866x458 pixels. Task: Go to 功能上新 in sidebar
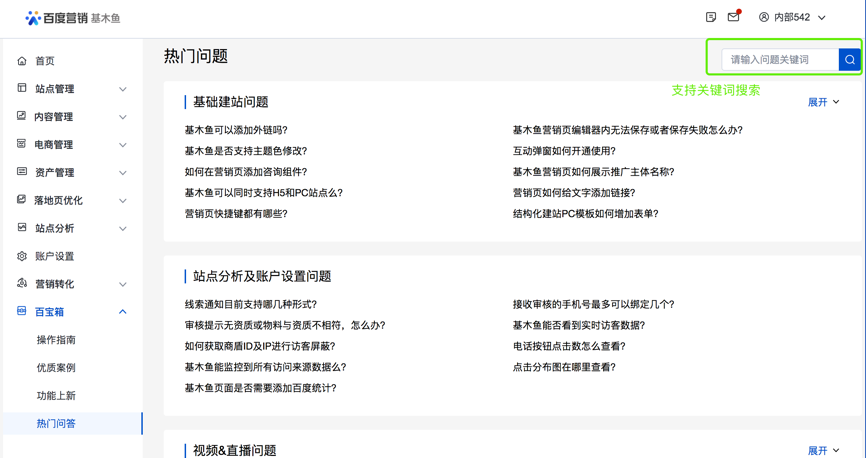56,396
